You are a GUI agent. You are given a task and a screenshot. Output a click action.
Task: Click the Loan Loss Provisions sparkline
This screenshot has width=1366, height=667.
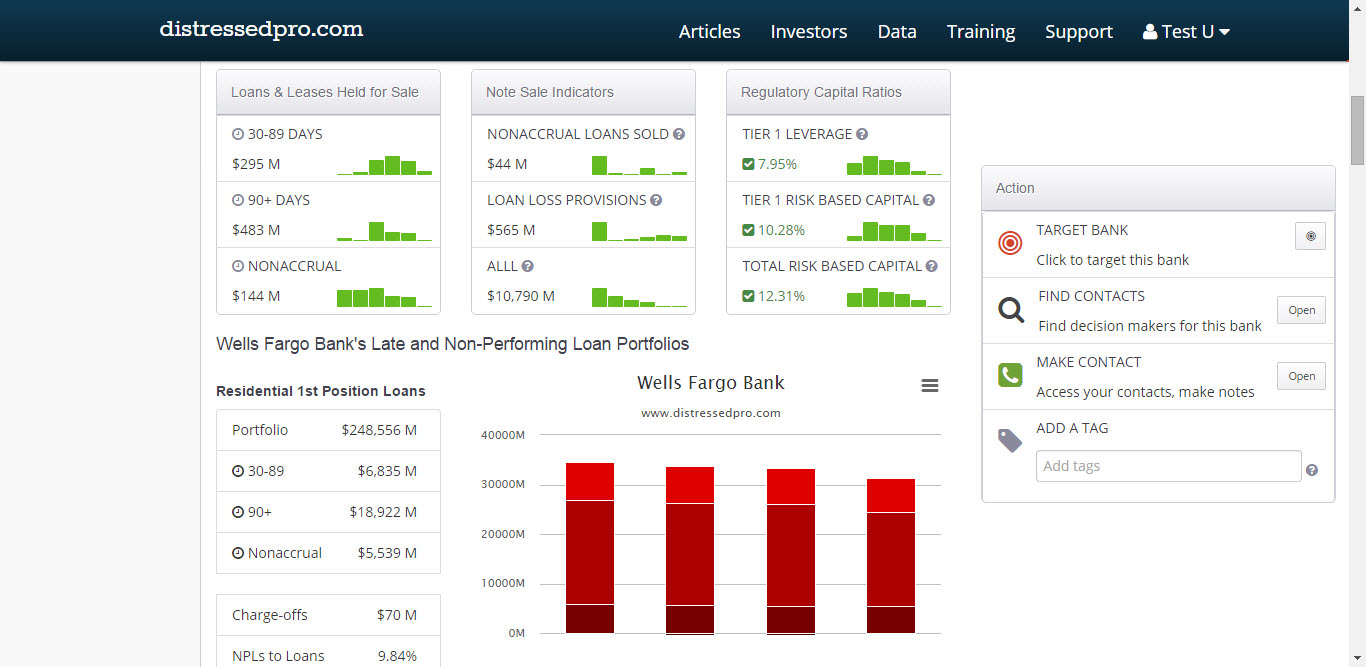[640, 231]
